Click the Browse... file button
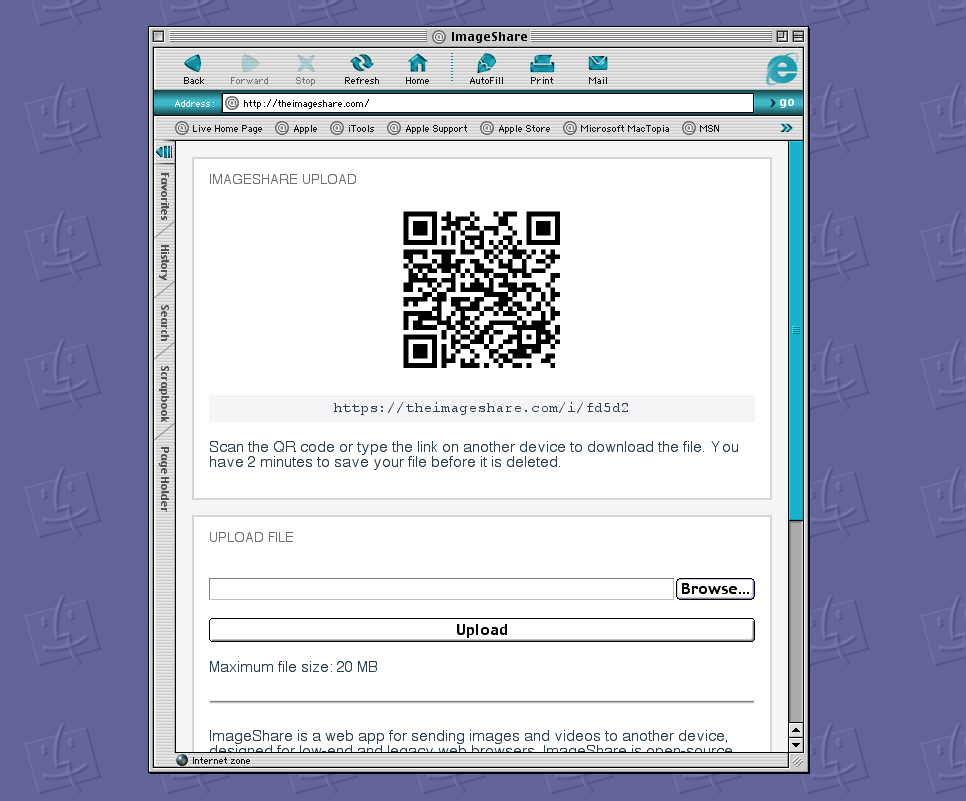The image size is (966, 801). pyautogui.click(x=715, y=589)
